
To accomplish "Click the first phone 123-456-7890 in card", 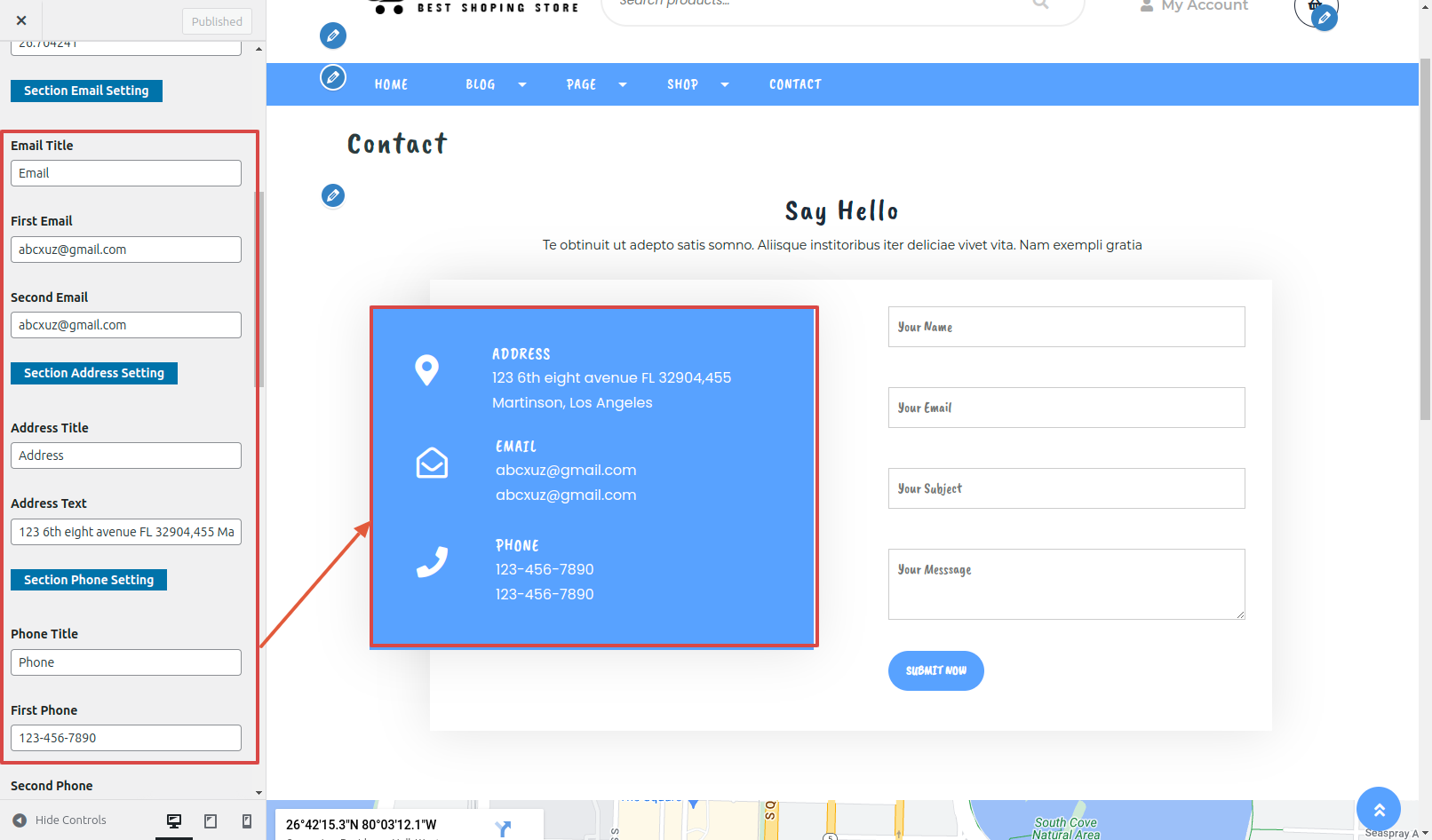I will 545,570.
